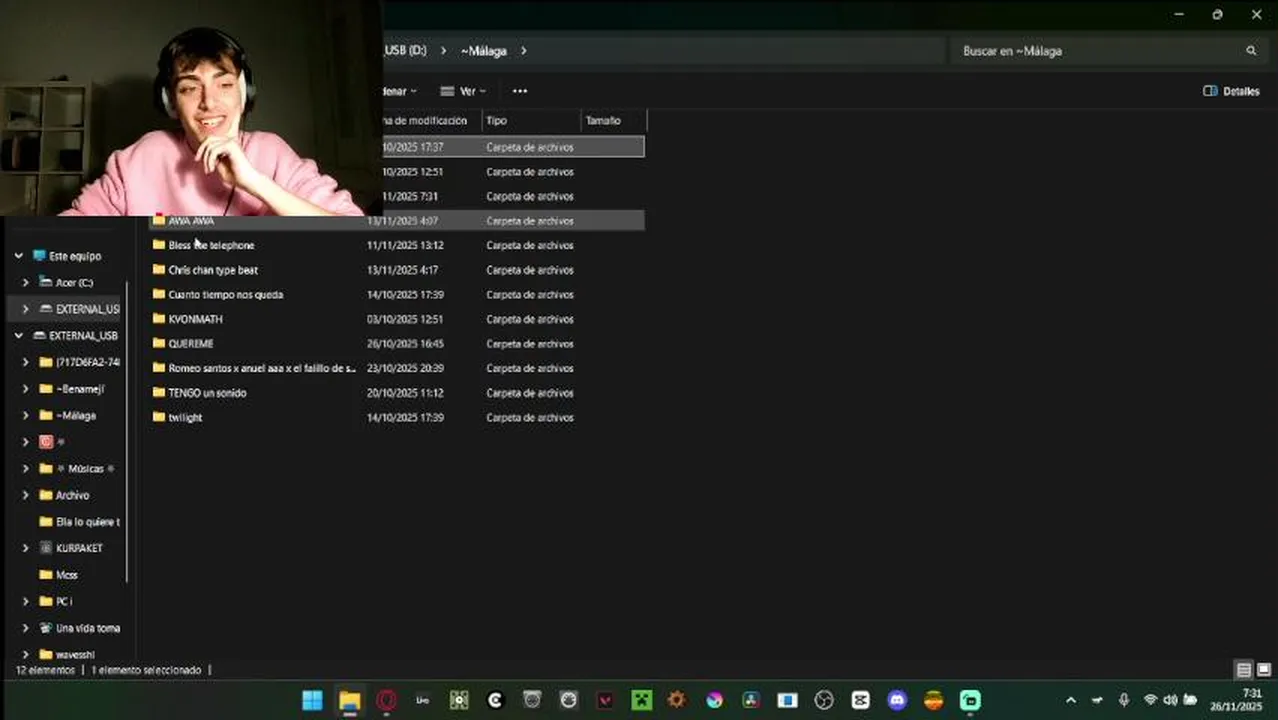
Task: Click the ~Málaga breadcrumb segment
Action: coord(484,50)
